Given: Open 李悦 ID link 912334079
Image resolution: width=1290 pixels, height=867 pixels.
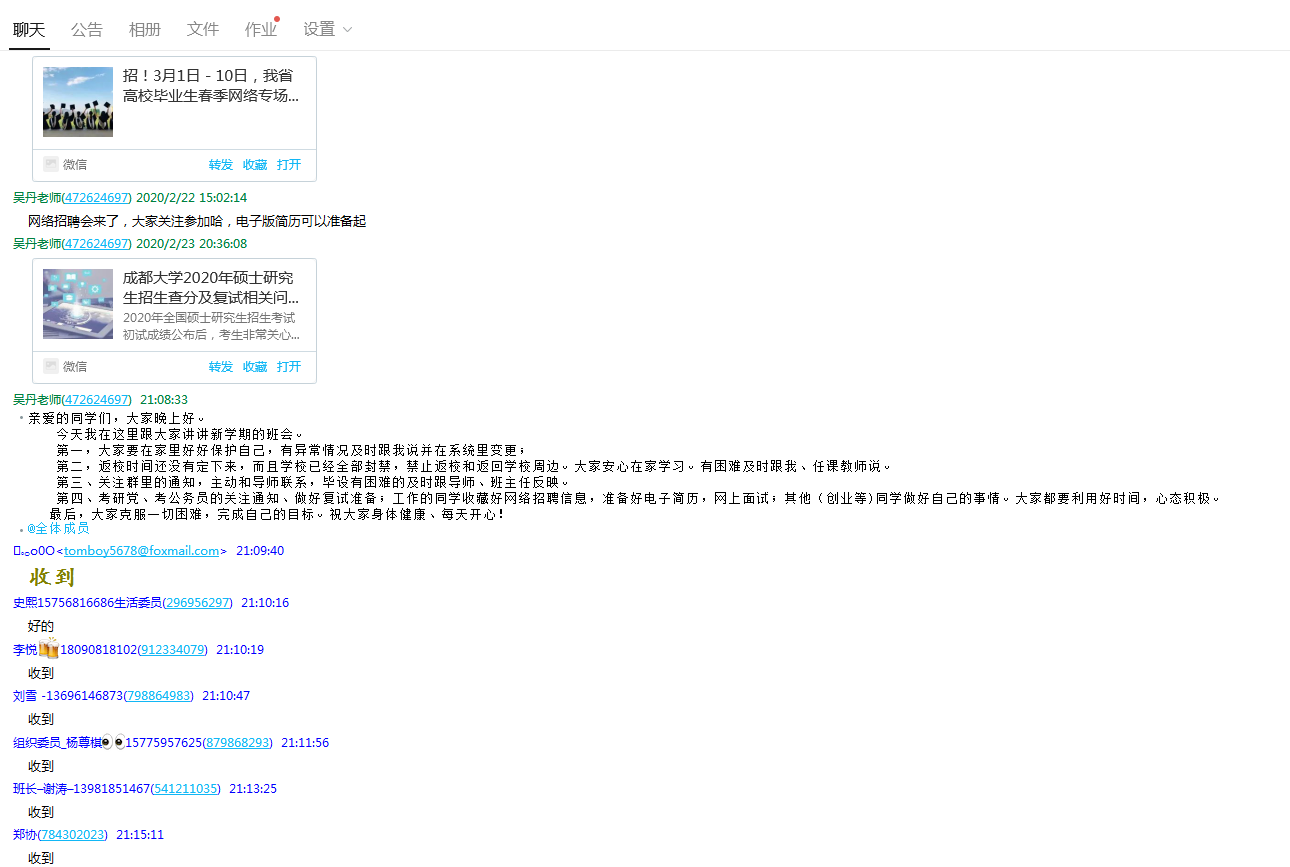Looking at the screenshot, I should 173,650.
